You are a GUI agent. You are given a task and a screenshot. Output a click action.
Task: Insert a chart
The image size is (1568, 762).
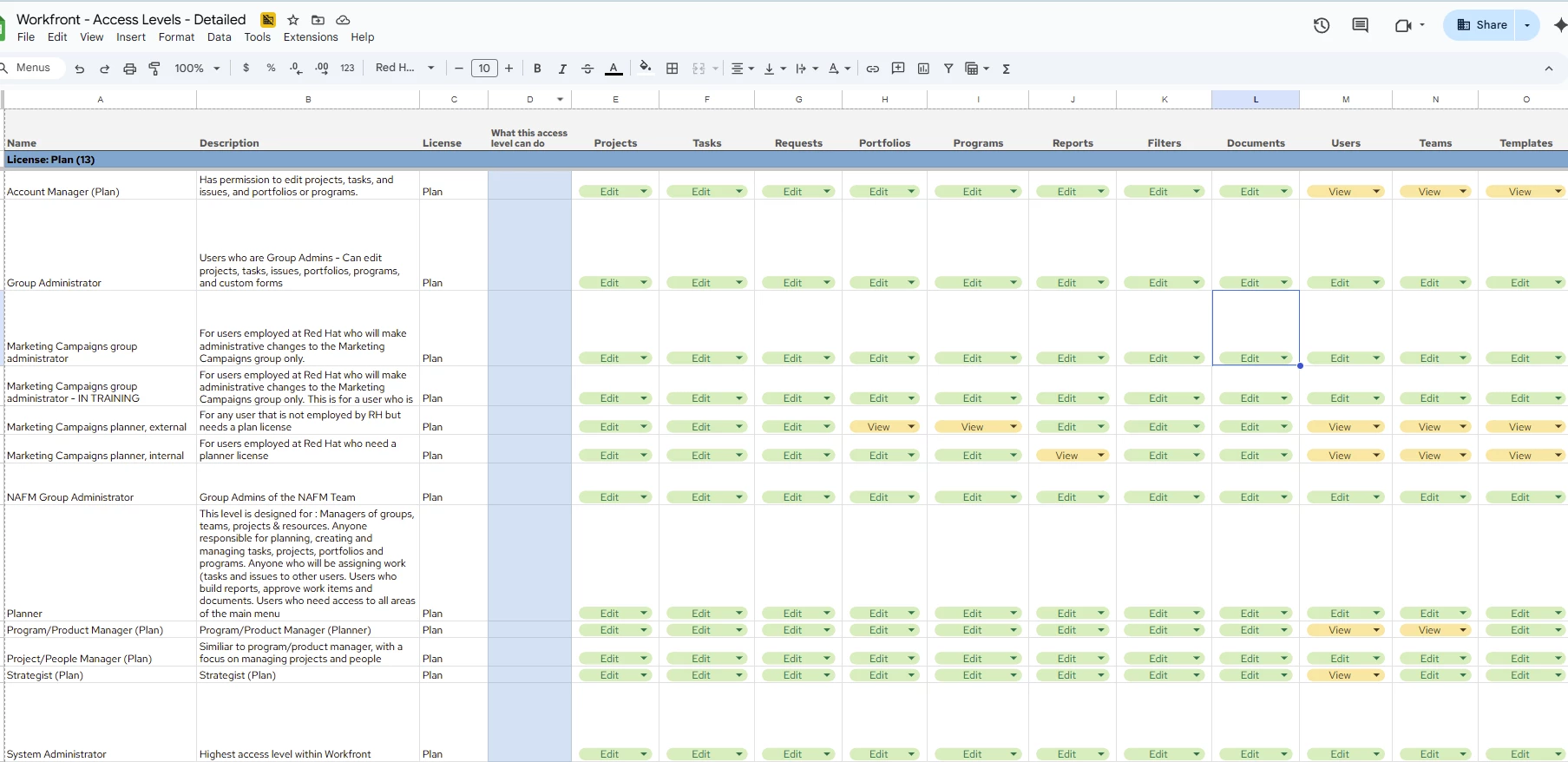tap(923, 69)
